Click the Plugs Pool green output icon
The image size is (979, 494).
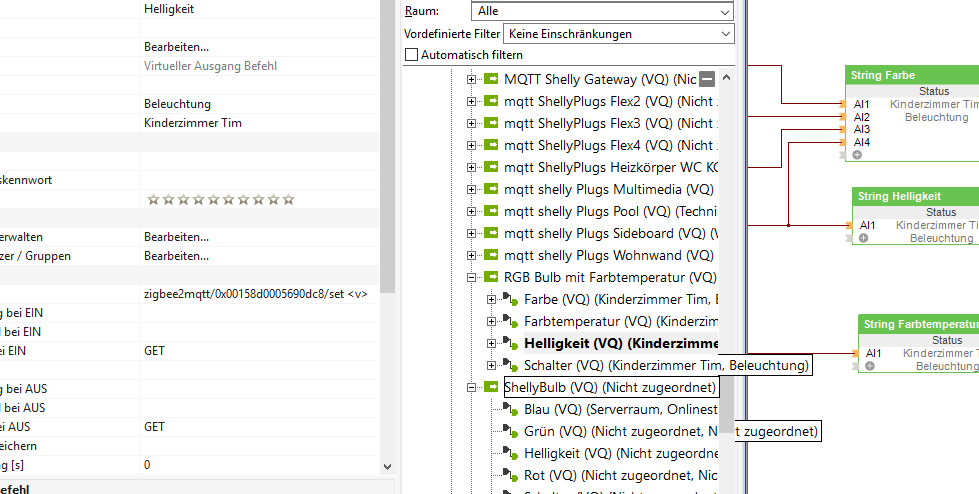[491, 211]
